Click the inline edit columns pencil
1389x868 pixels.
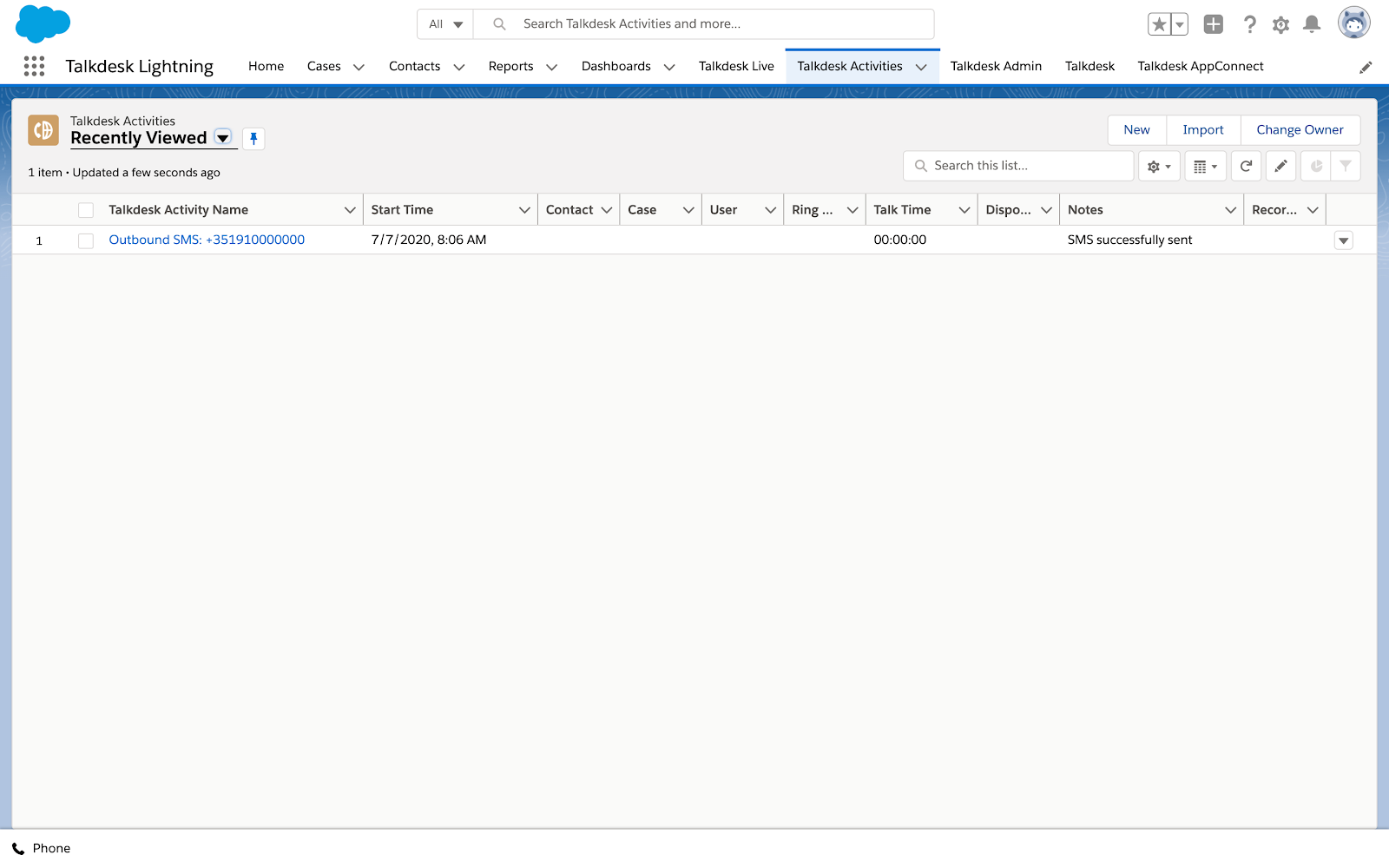click(1280, 166)
